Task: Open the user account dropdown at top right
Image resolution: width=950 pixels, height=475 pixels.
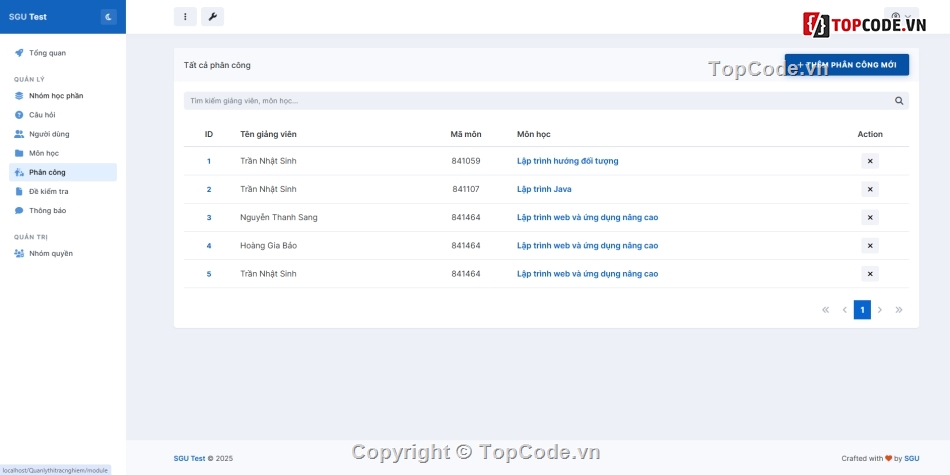Action: tap(901, 17)
